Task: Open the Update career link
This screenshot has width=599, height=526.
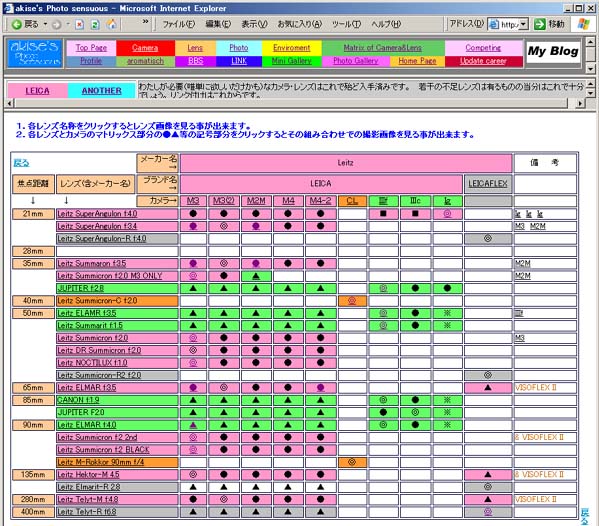Action: pos(483,61)
